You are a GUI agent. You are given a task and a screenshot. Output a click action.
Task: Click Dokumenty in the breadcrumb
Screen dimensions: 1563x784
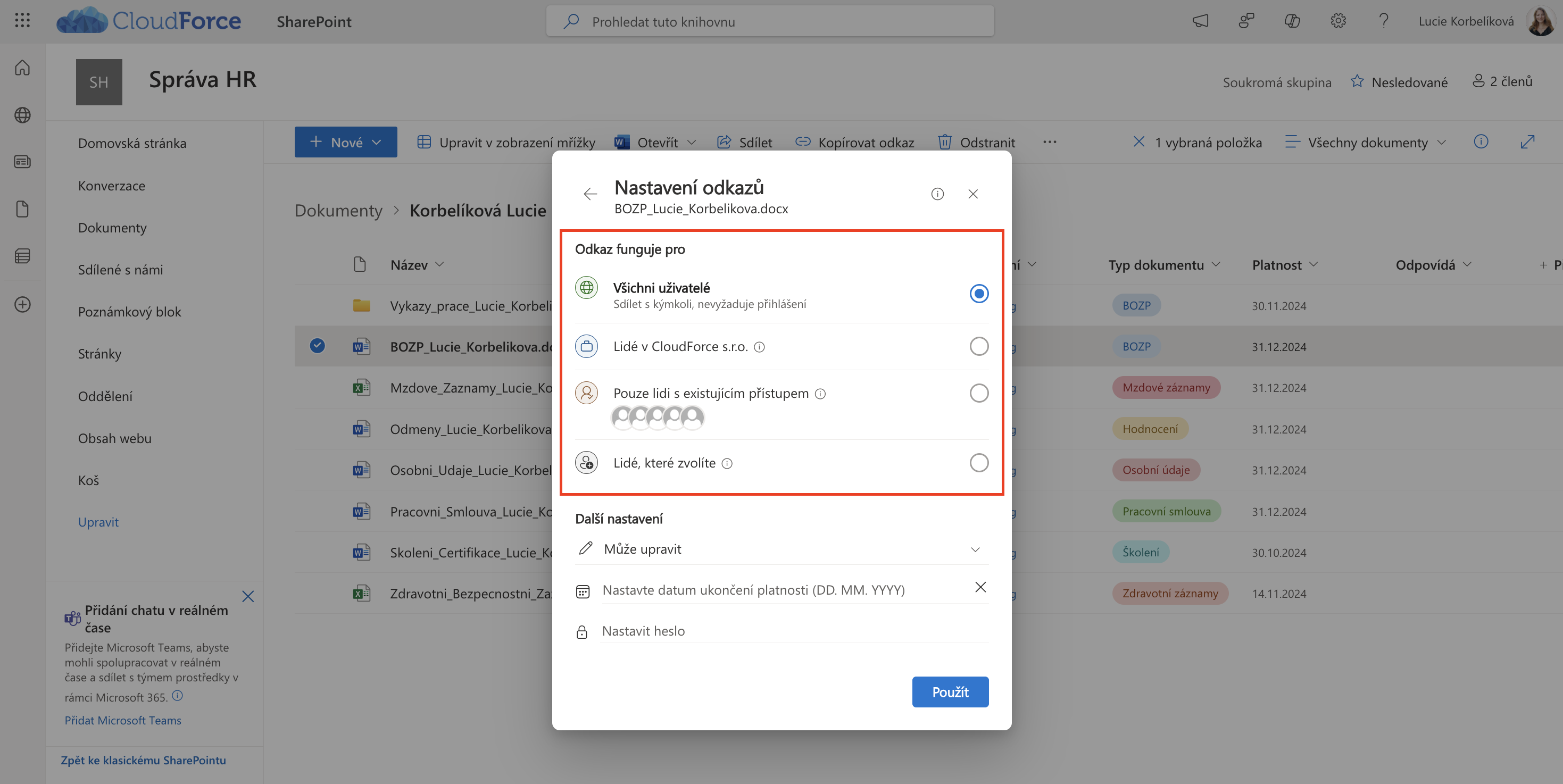(338, 211)
